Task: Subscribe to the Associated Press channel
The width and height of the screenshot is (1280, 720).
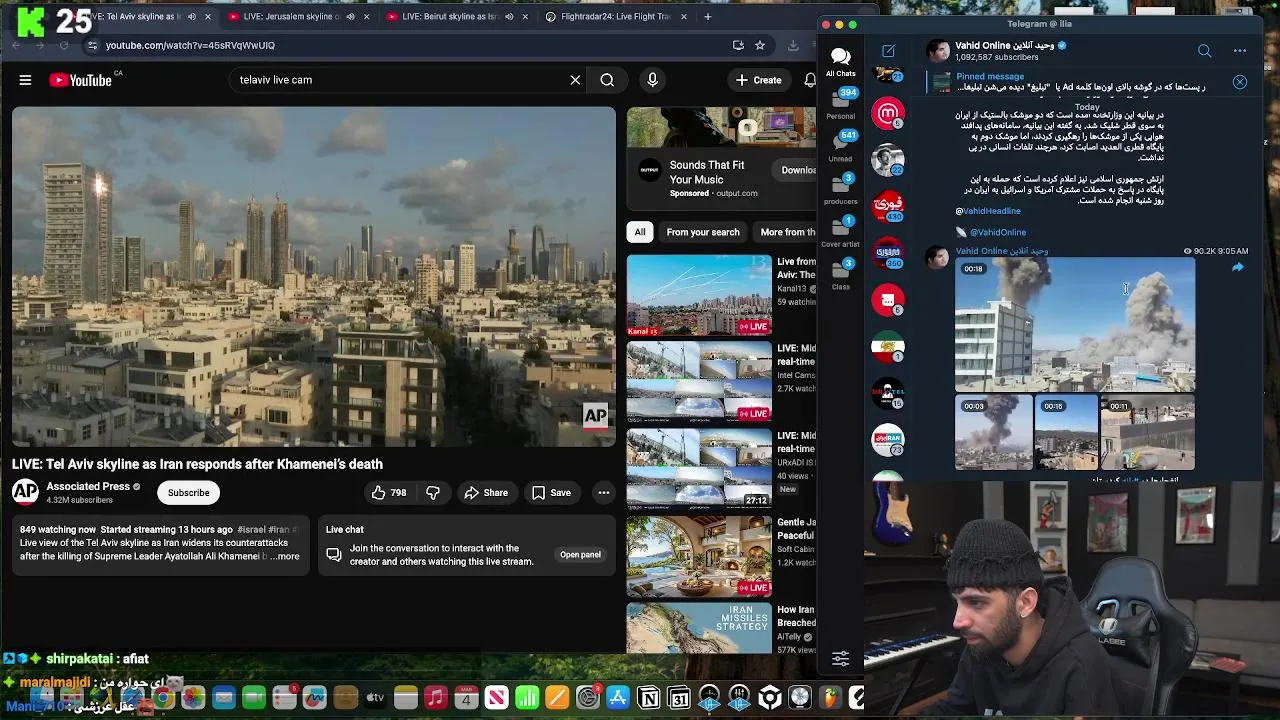Action: tap(188, 492)
